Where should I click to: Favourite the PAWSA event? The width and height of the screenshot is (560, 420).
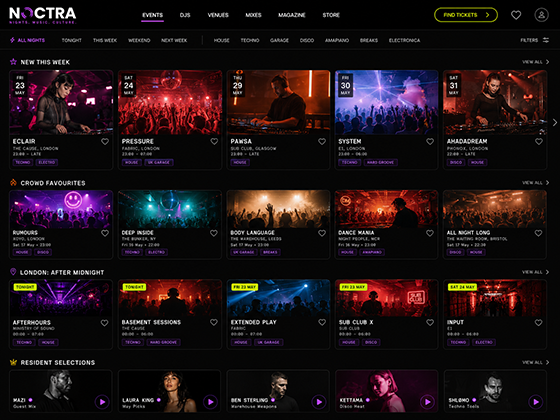[x=322, y=141]
